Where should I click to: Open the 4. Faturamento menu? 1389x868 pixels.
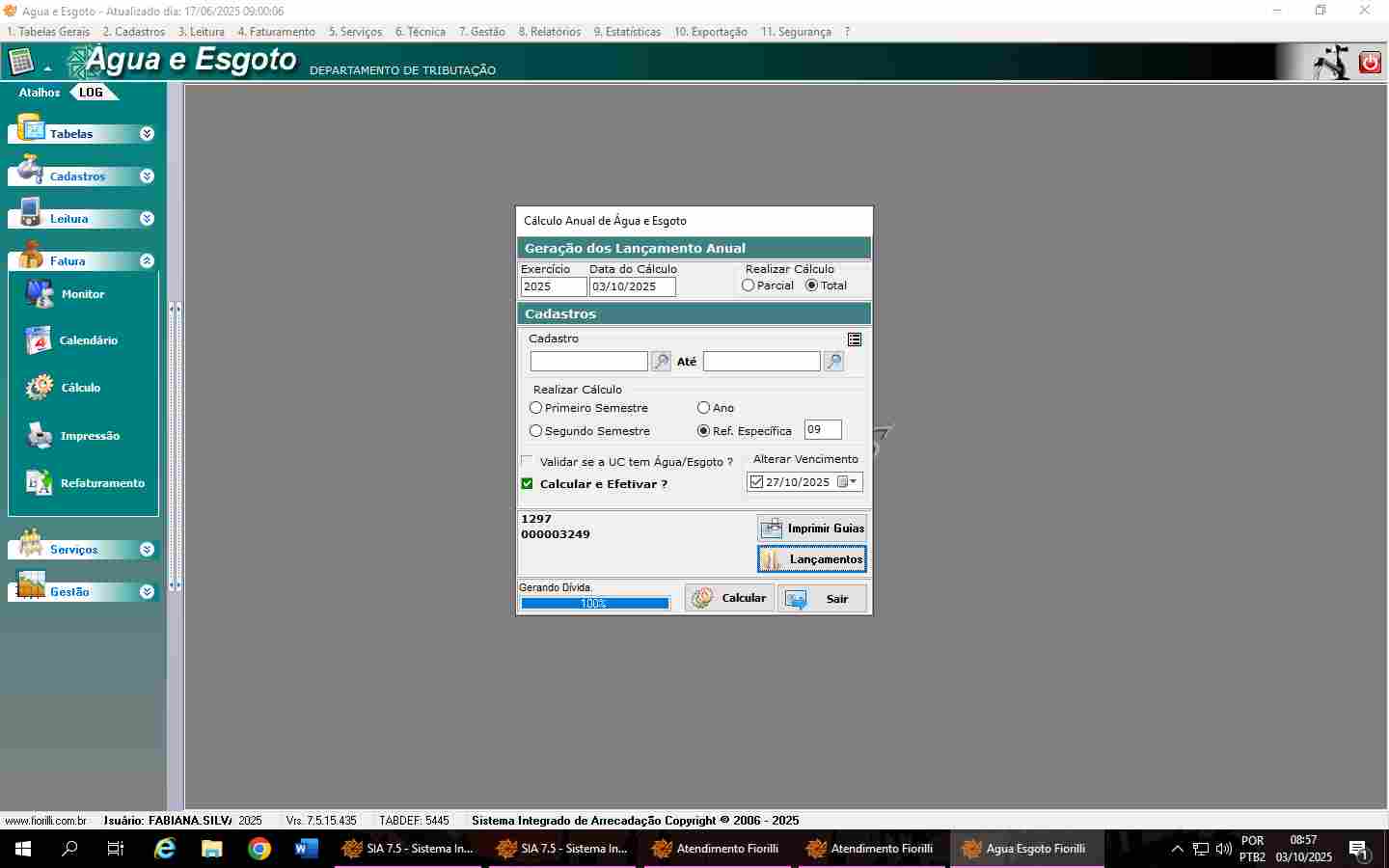click(x=276, y=32)
